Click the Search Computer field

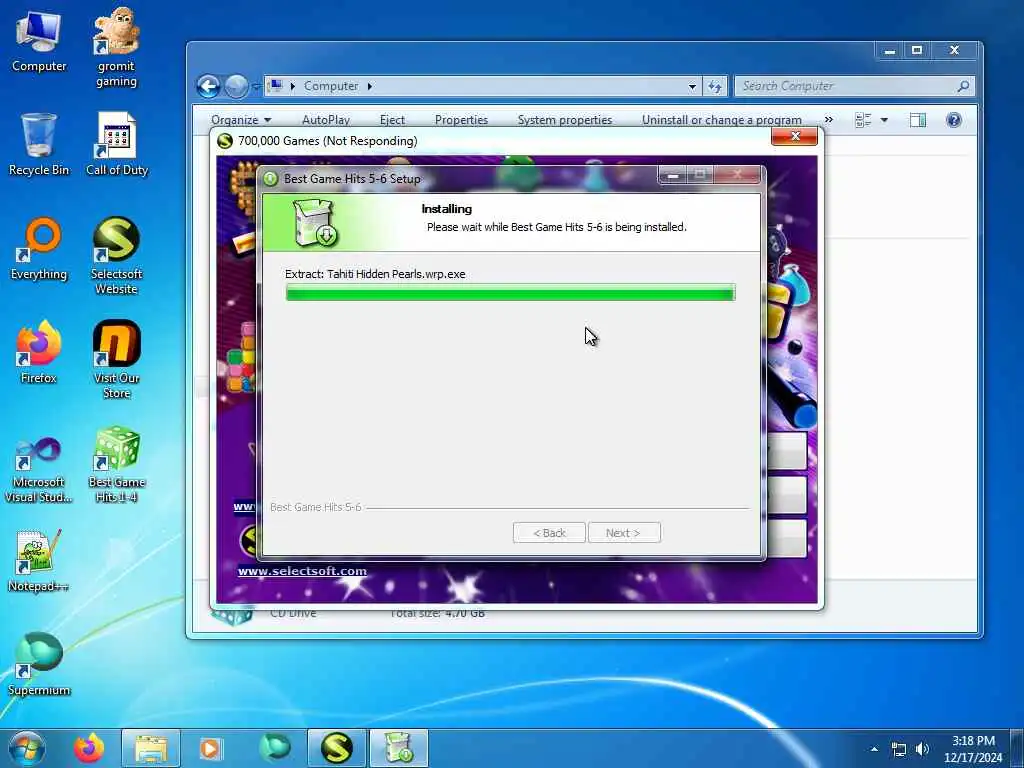pos(855,86)
